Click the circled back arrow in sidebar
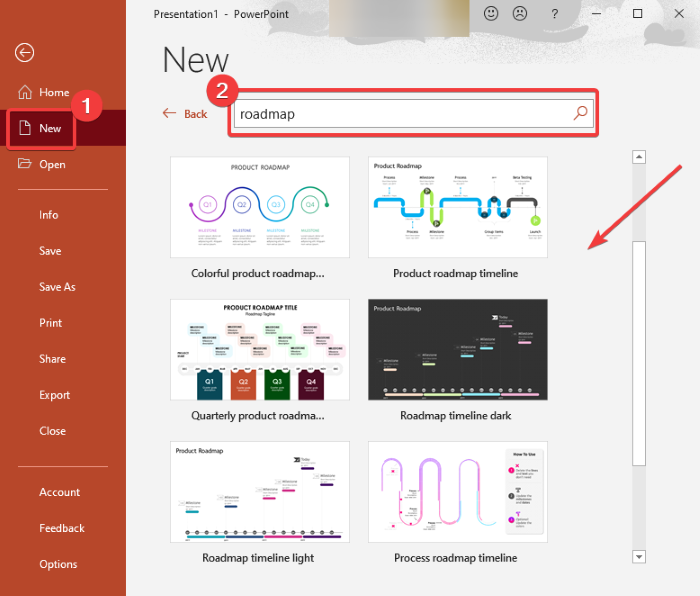 pyautogui.click(x=24, y=53)
